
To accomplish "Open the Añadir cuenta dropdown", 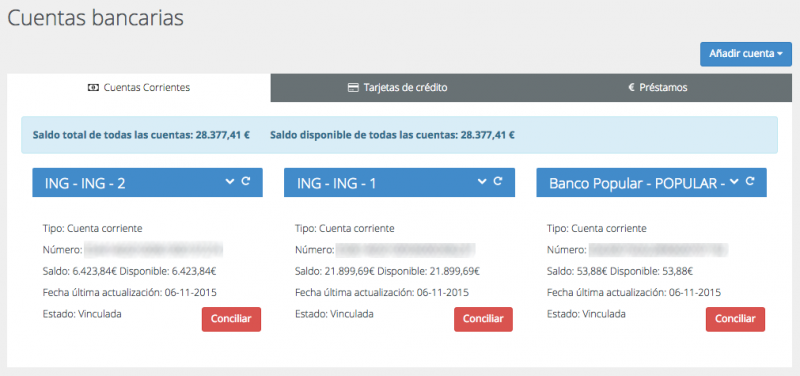I will pyautogui.click(x=746, y=54).
